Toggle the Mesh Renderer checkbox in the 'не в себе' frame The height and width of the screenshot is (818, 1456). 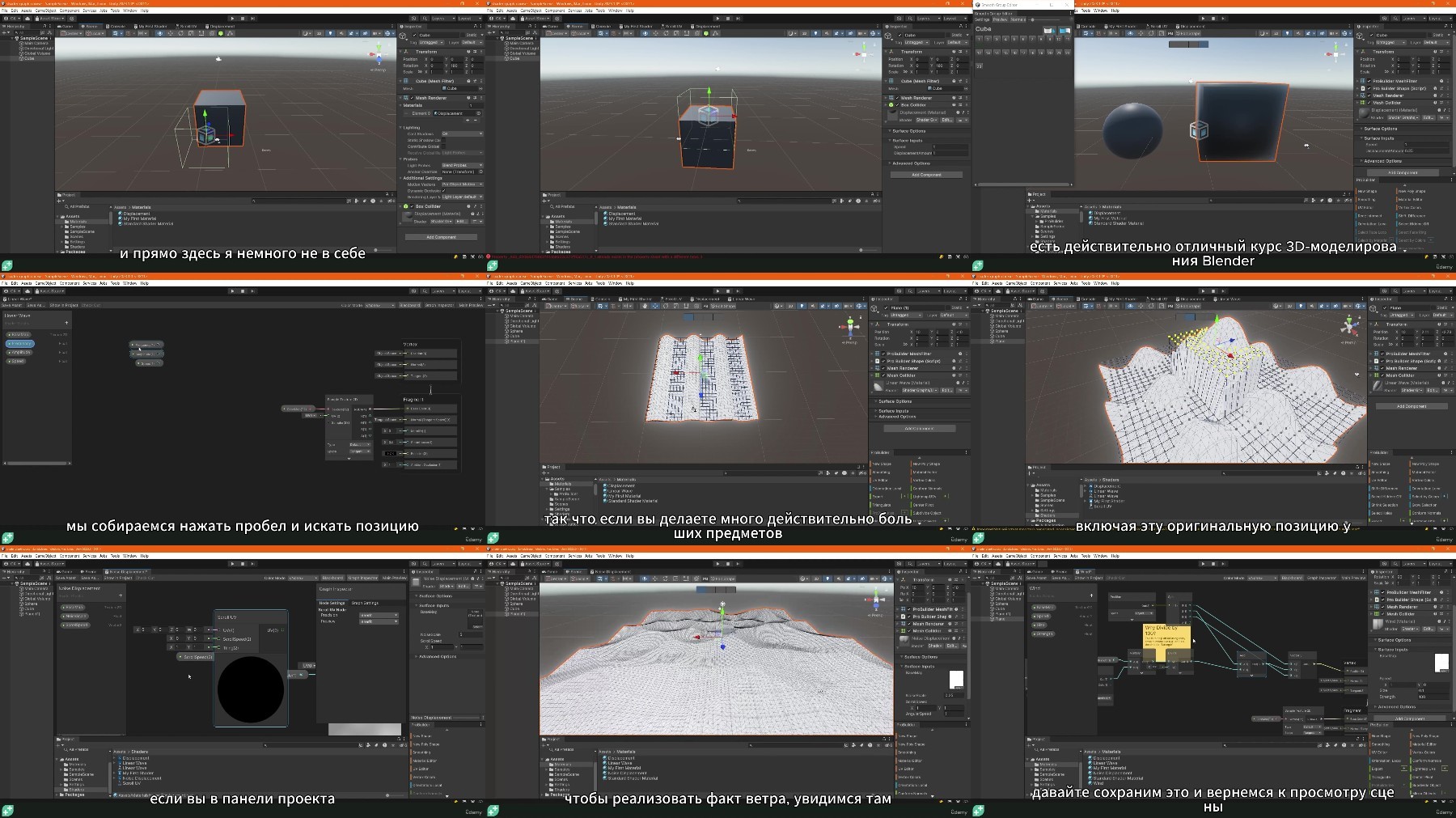point(412,98)
